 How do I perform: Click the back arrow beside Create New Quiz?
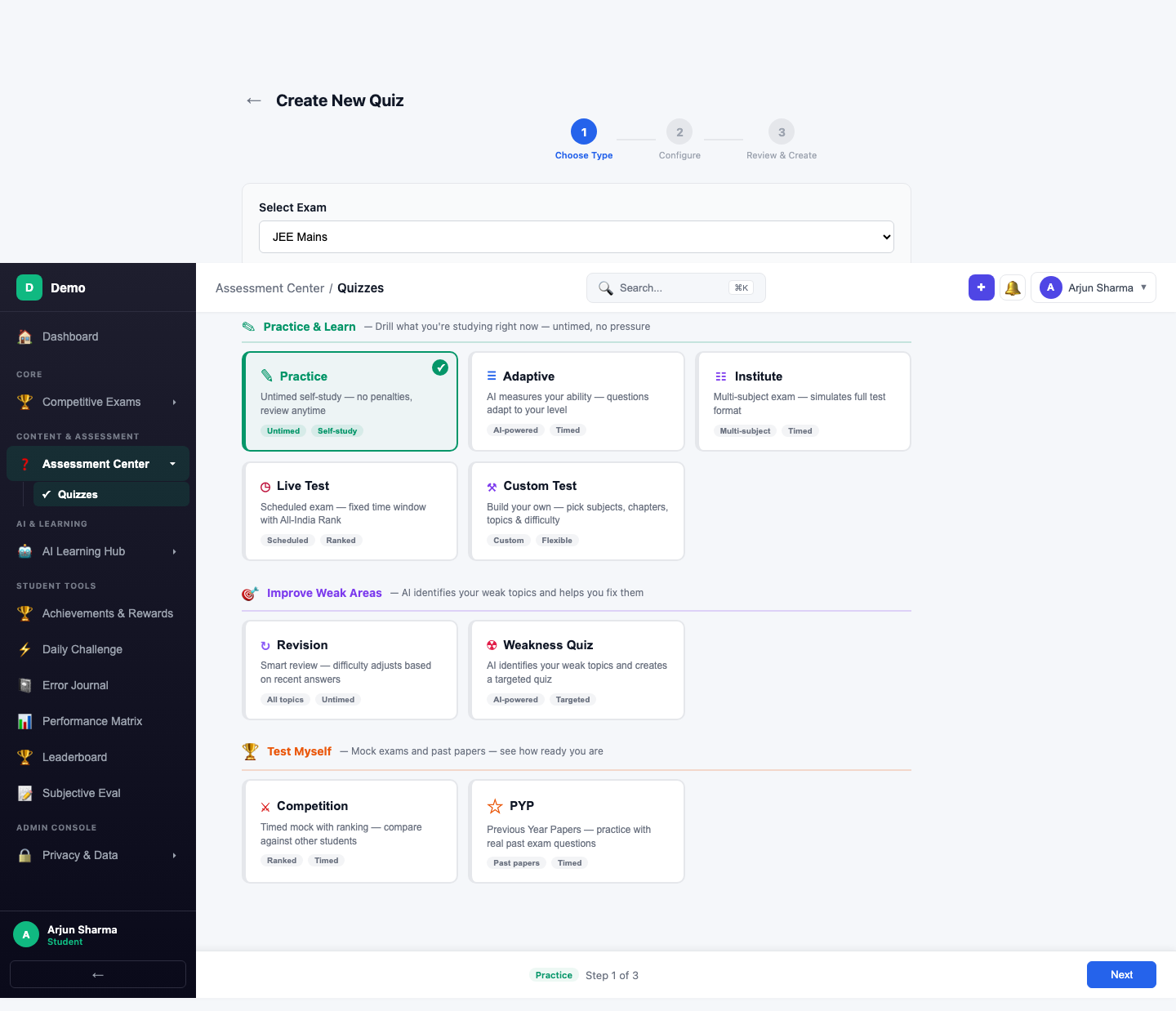254,100
